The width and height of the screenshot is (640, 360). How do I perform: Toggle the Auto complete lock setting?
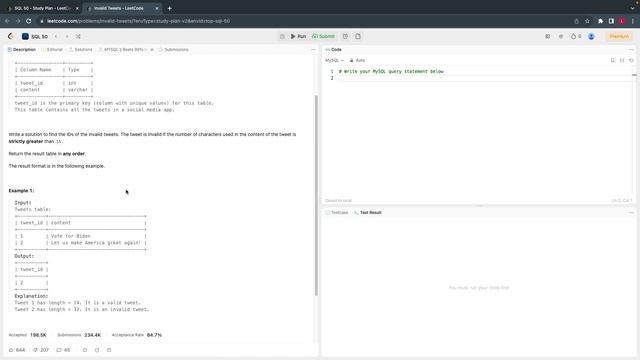[x=357, y=60]
